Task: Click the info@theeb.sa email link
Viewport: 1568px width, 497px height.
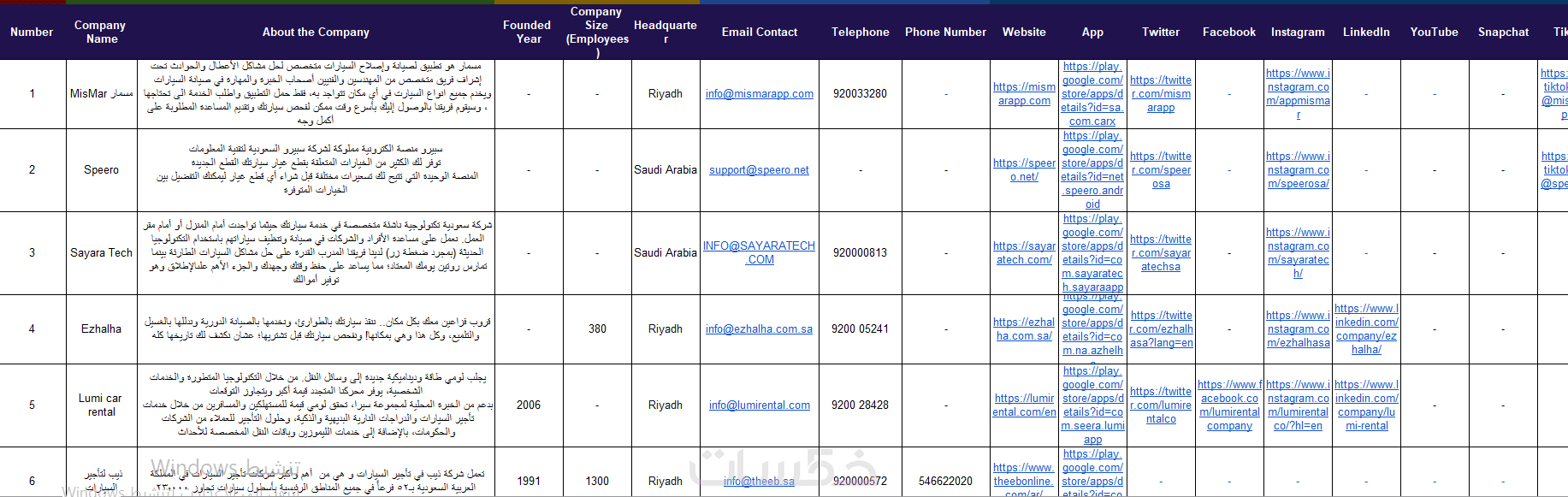Action: click(759, 482)
